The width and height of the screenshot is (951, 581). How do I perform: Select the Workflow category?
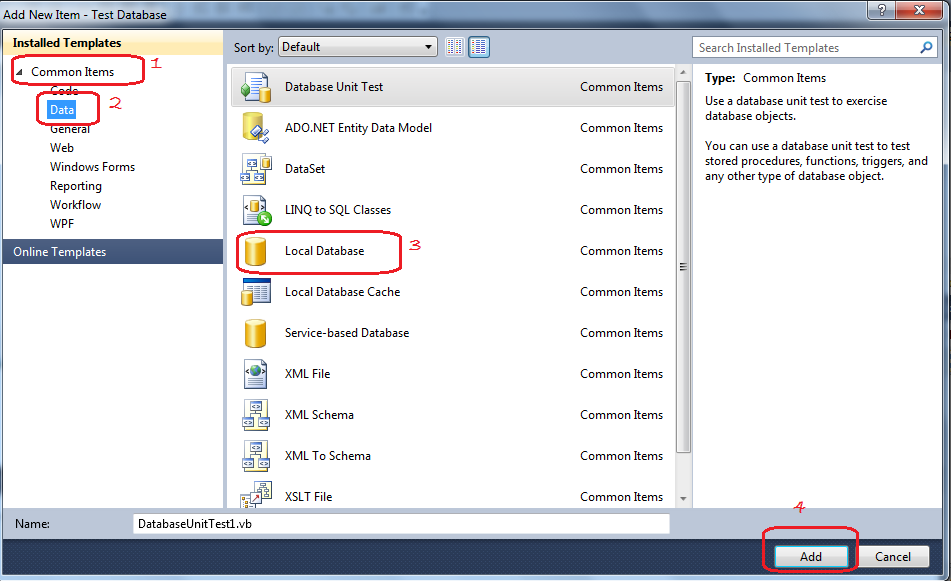click(x=75, y=205)
